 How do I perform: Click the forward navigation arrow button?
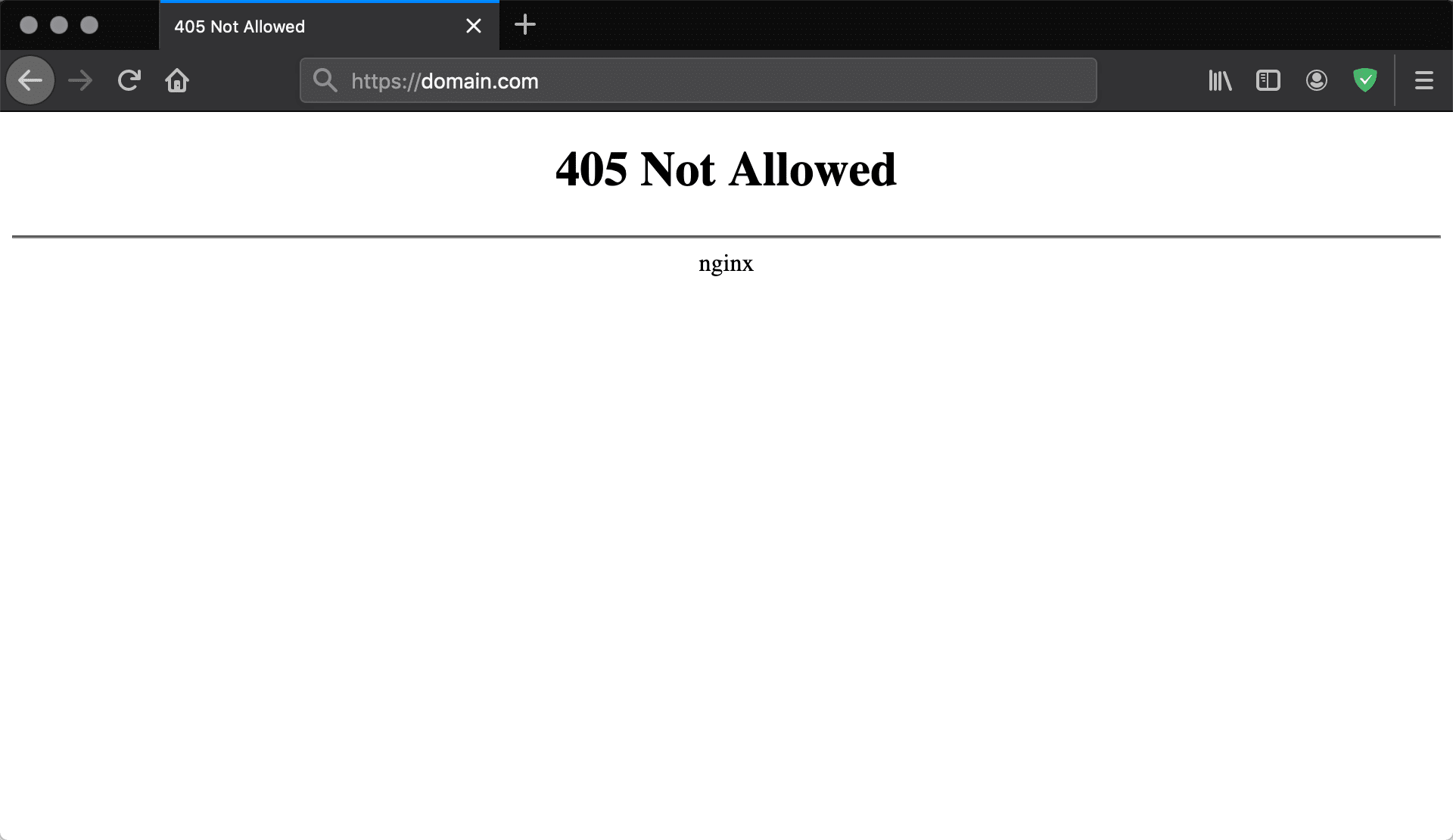(79, 81)
